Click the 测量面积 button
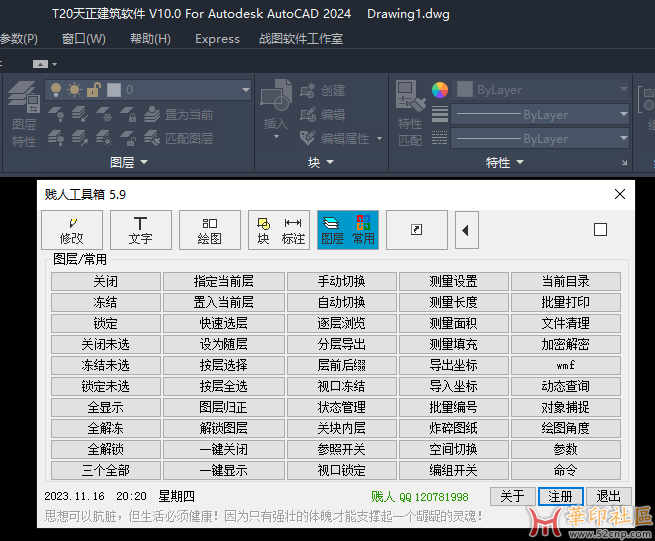This screenshot has height=541, width=655. (x=454, y=323)
